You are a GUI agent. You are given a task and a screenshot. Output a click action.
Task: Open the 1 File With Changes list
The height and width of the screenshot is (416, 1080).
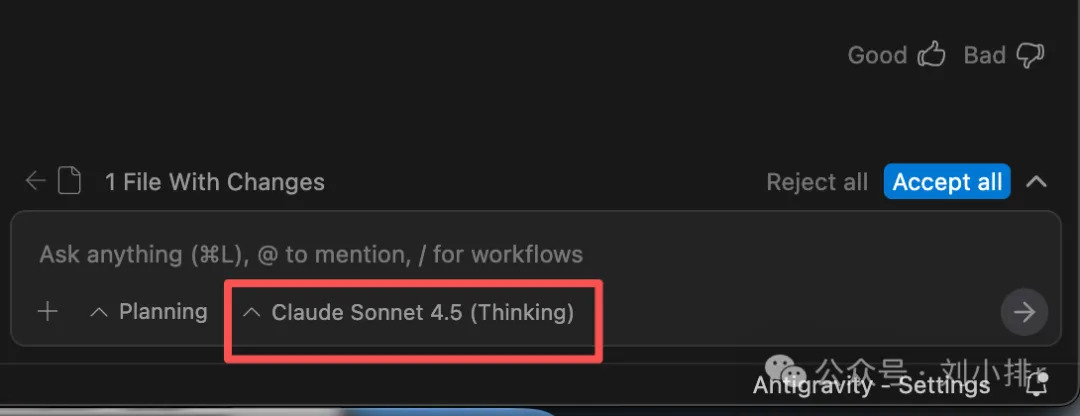click(x=214, y=182)
